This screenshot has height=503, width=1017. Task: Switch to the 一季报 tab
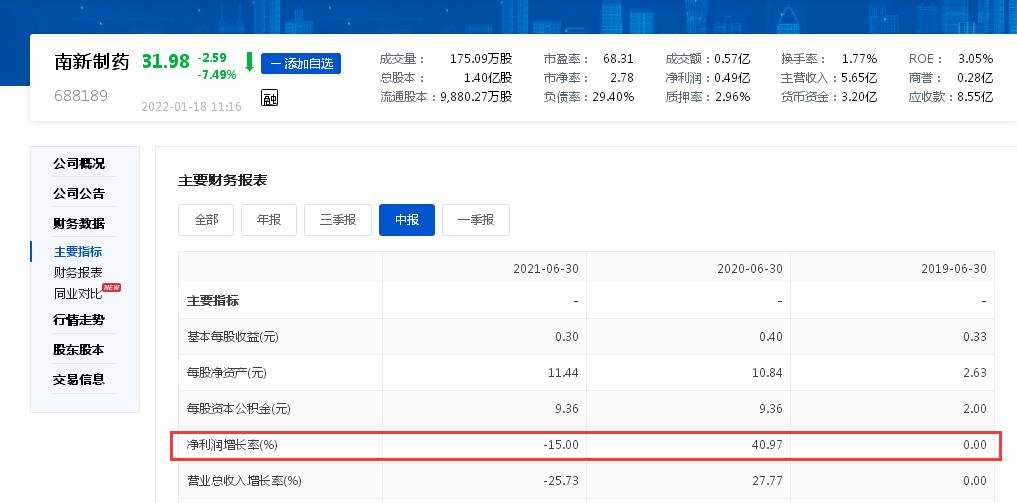(475, 220)
